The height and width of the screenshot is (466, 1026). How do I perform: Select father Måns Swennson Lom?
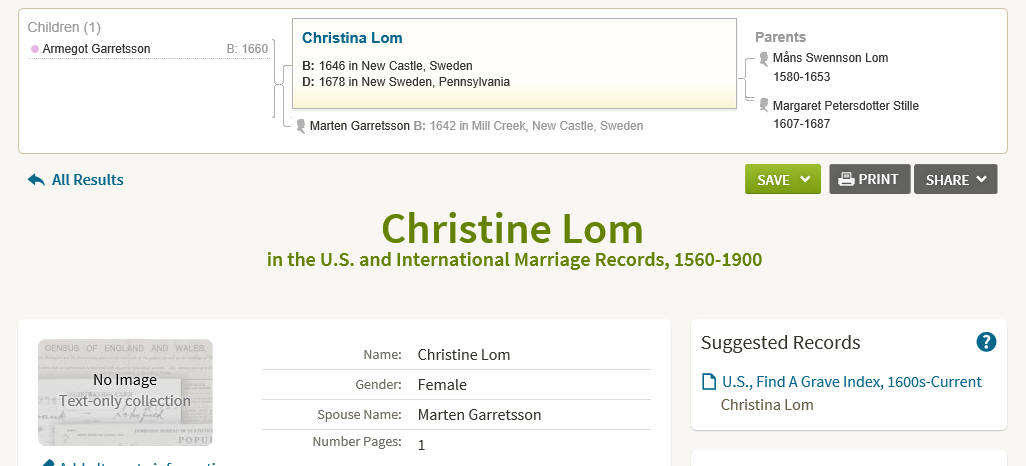(x=830, y=58)
